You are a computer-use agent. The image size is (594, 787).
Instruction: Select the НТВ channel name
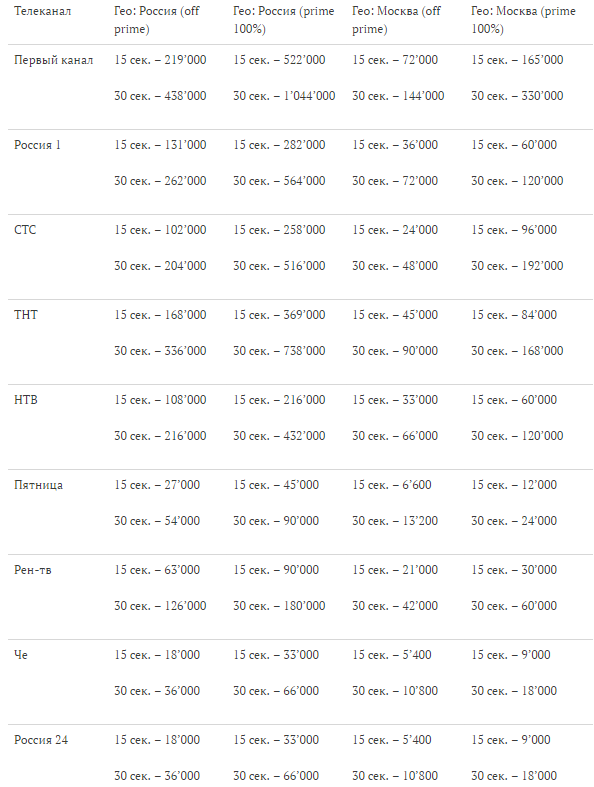click(x=26, y=400)
